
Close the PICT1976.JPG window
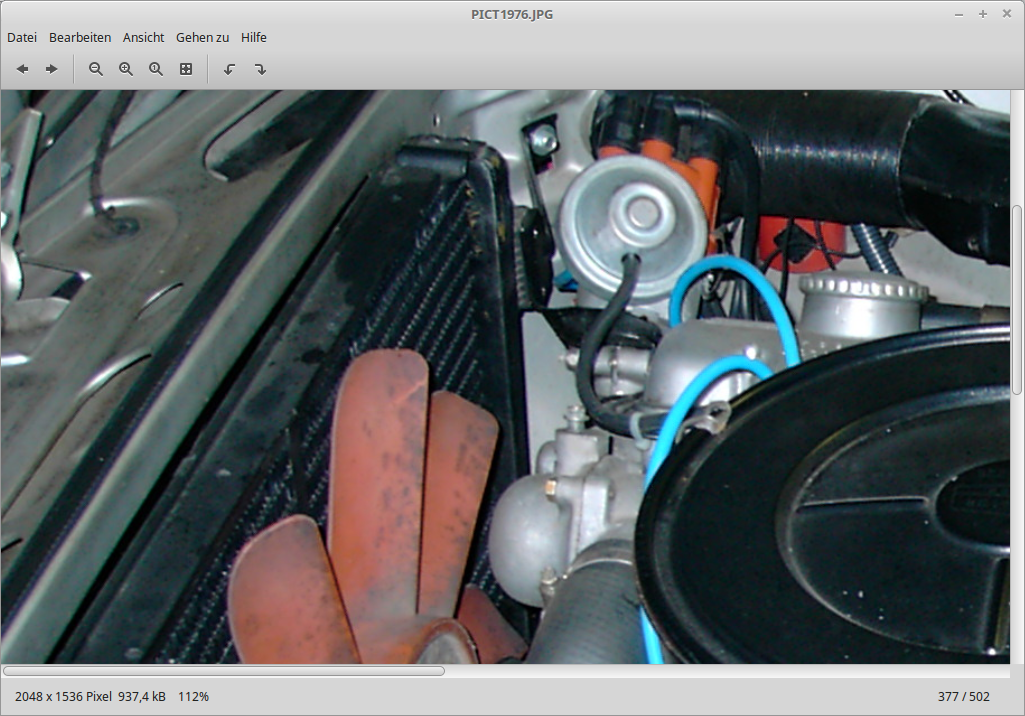click(1006, 14)
